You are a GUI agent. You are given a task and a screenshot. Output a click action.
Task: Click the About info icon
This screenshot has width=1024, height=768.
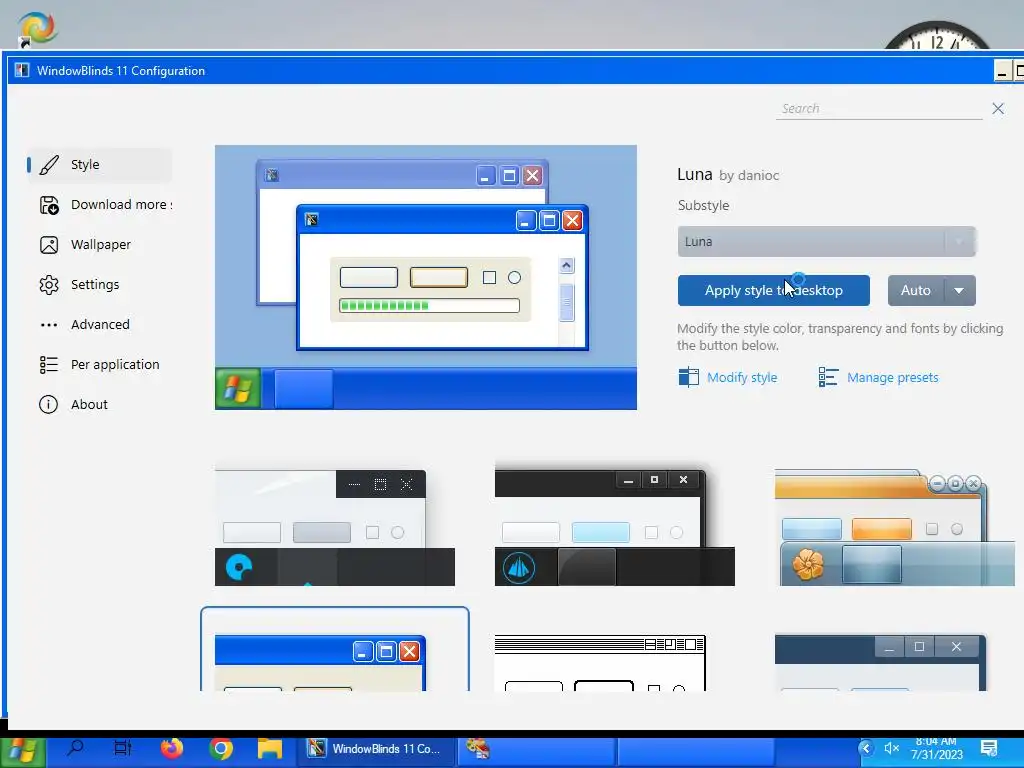(48, 404)
